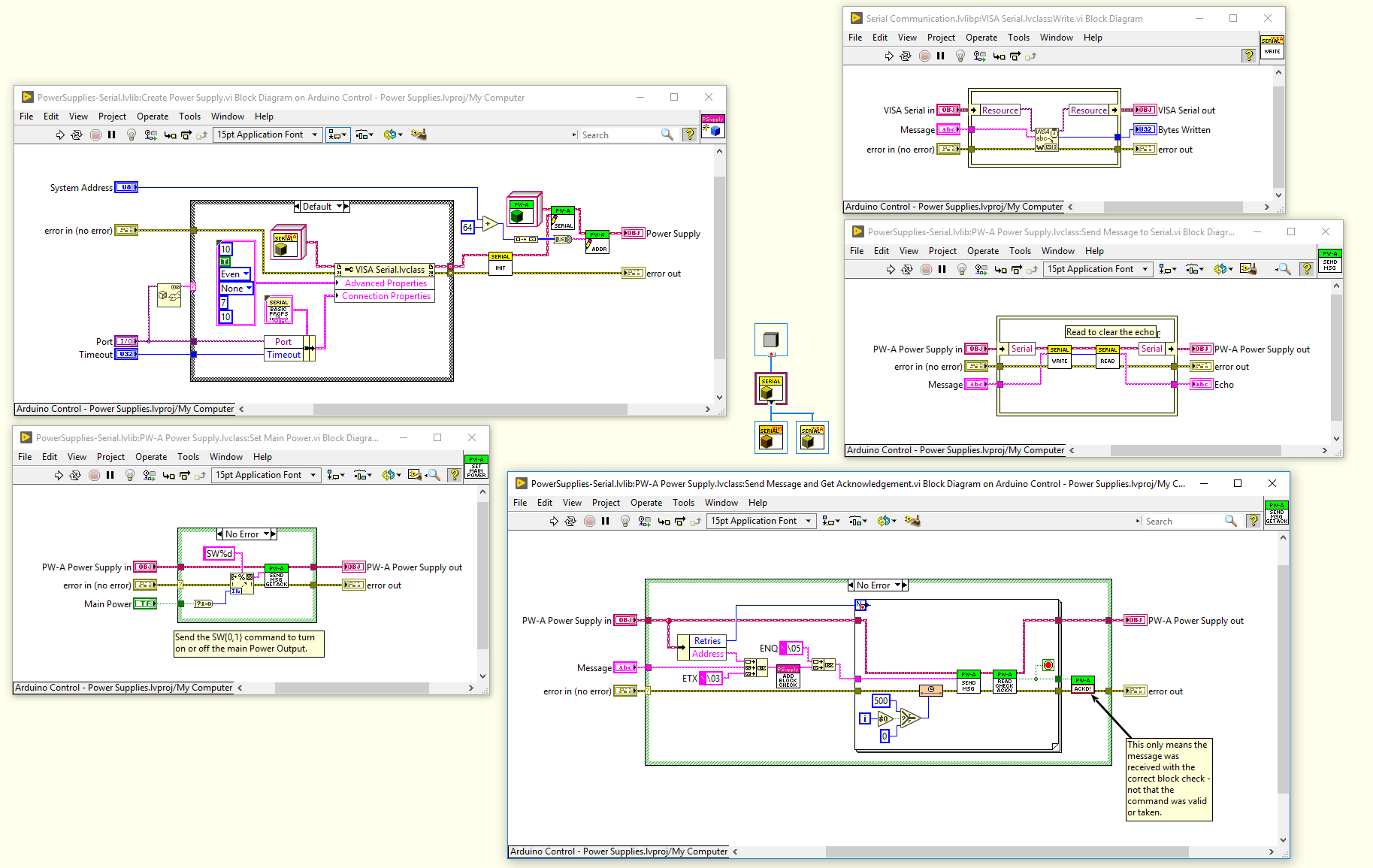Viewport: 1373px width, 868px height.
Task: Step over in Write.vi window
Action: [1015, 56]
